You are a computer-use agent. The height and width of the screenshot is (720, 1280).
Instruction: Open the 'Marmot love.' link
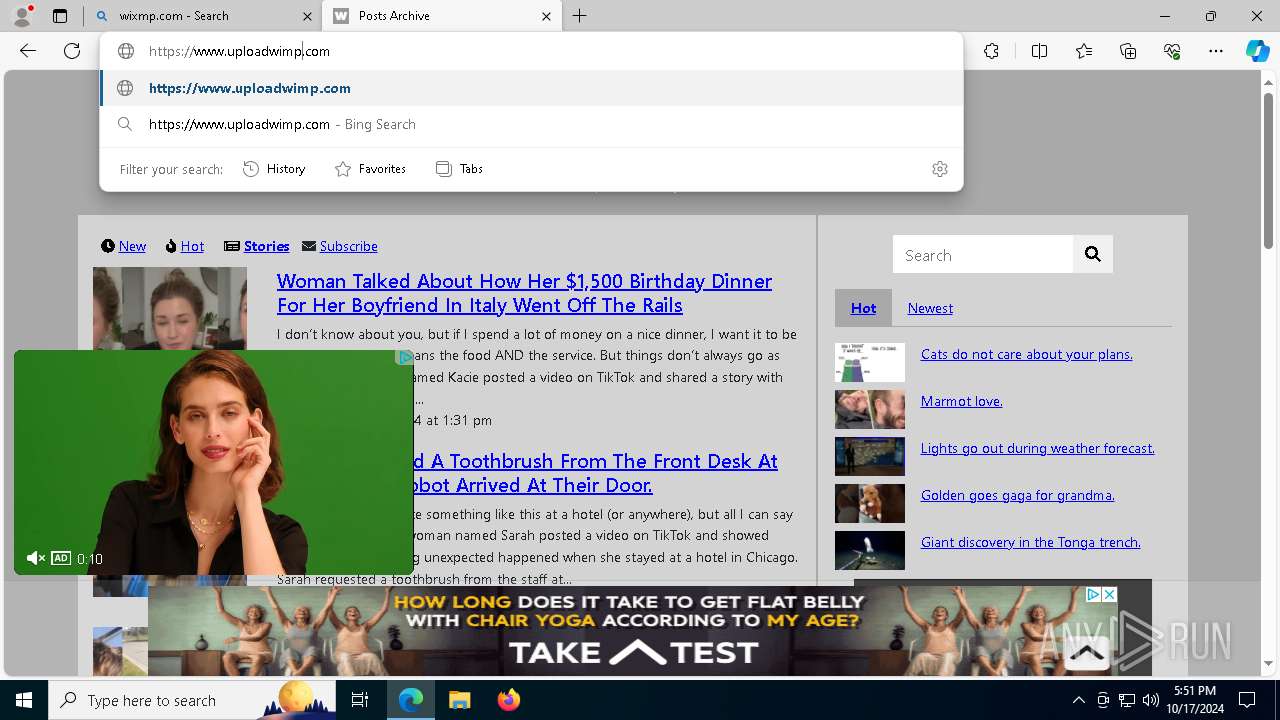pos(961,401)
